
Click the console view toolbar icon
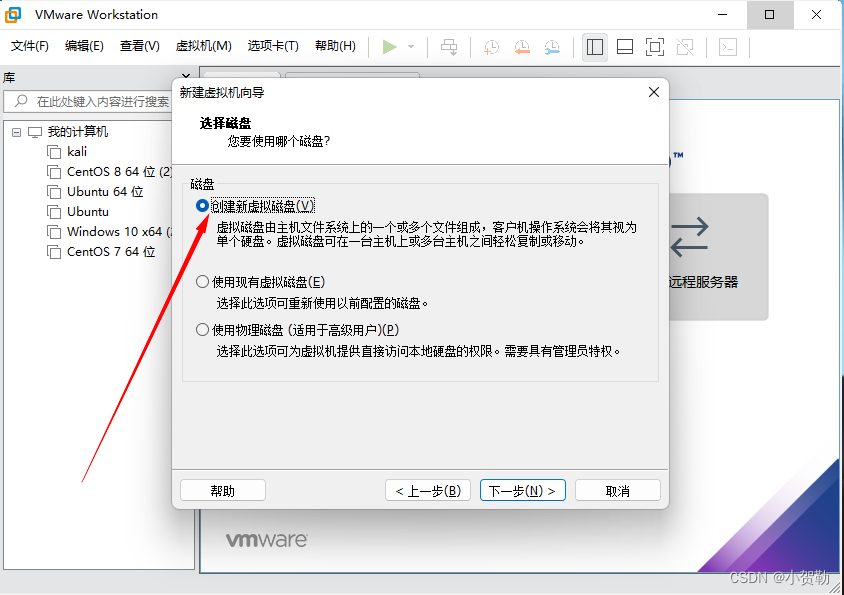(728, 47)
